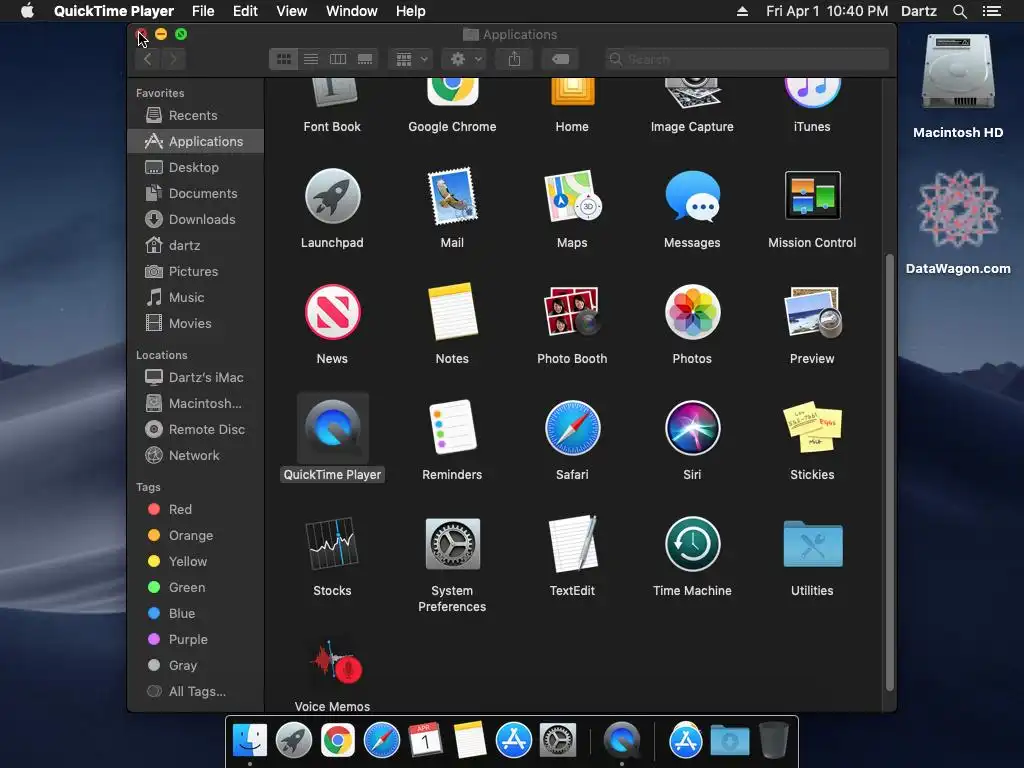Open the Action gear dropdown menu
Viewport: 1024px width, 768px height.
(464, 59)
